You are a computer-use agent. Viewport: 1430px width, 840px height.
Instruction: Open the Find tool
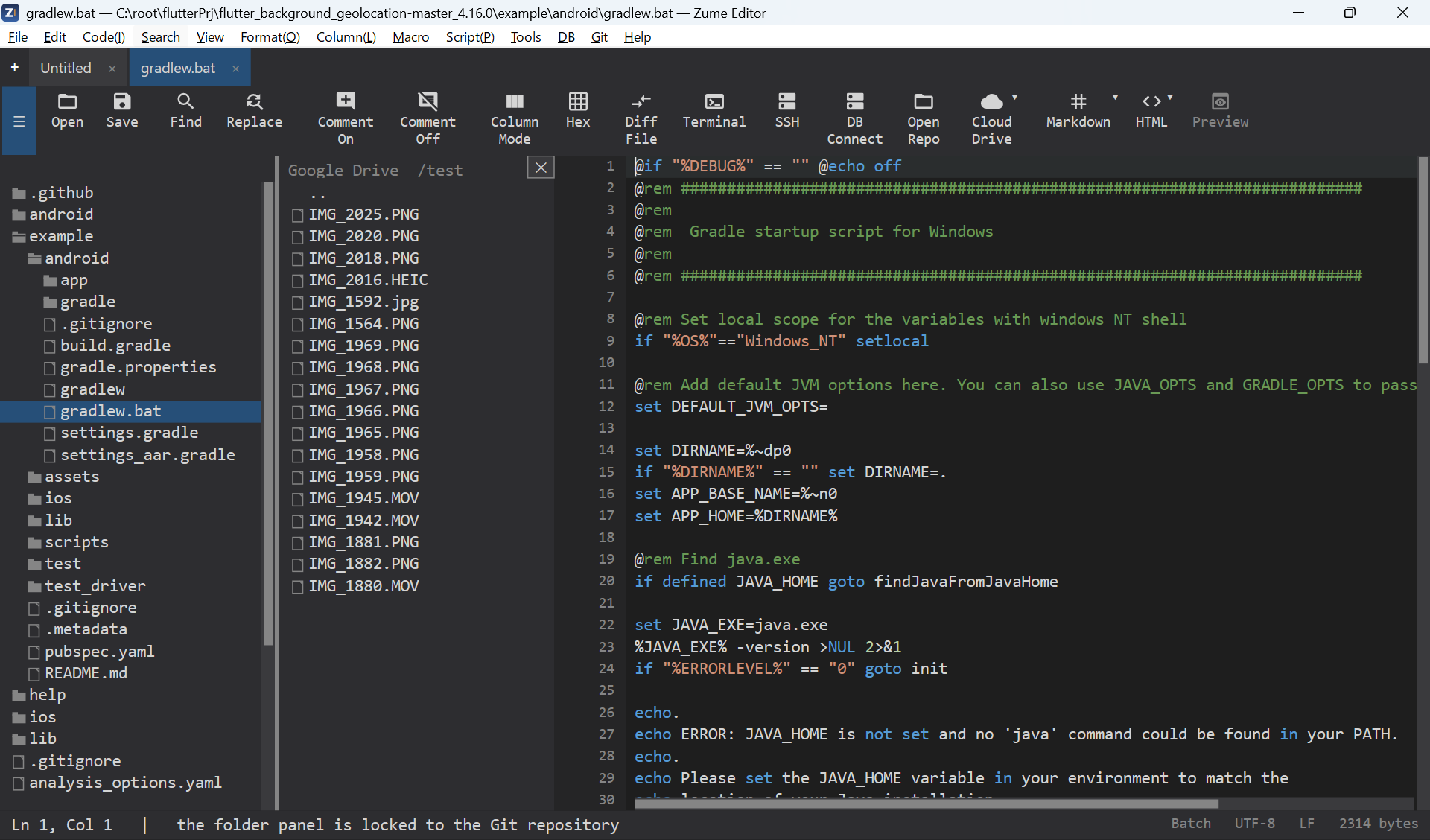tap(185, 111)
